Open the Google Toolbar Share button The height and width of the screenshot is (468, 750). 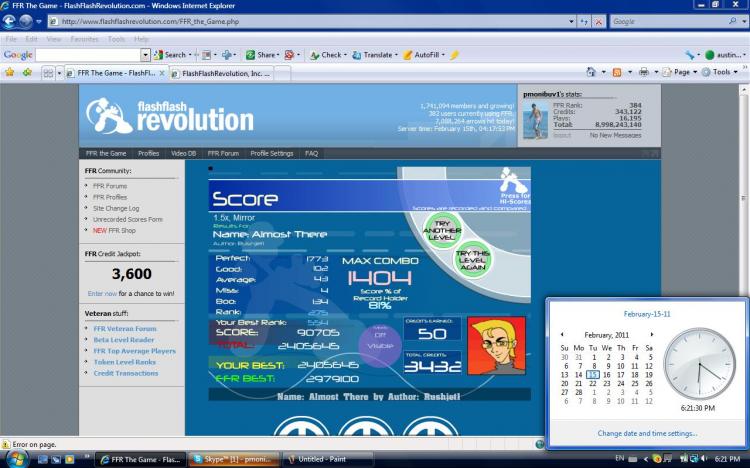point(262,55)
